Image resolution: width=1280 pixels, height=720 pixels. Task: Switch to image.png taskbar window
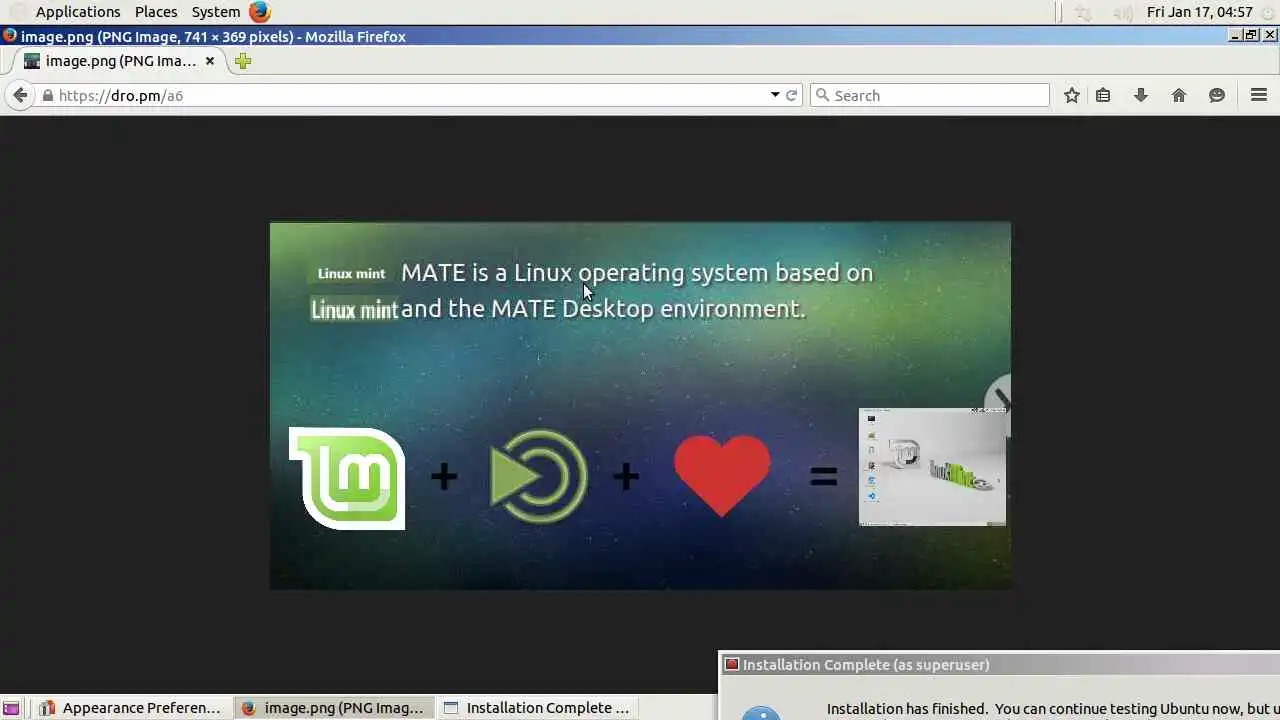click(335, 708)
